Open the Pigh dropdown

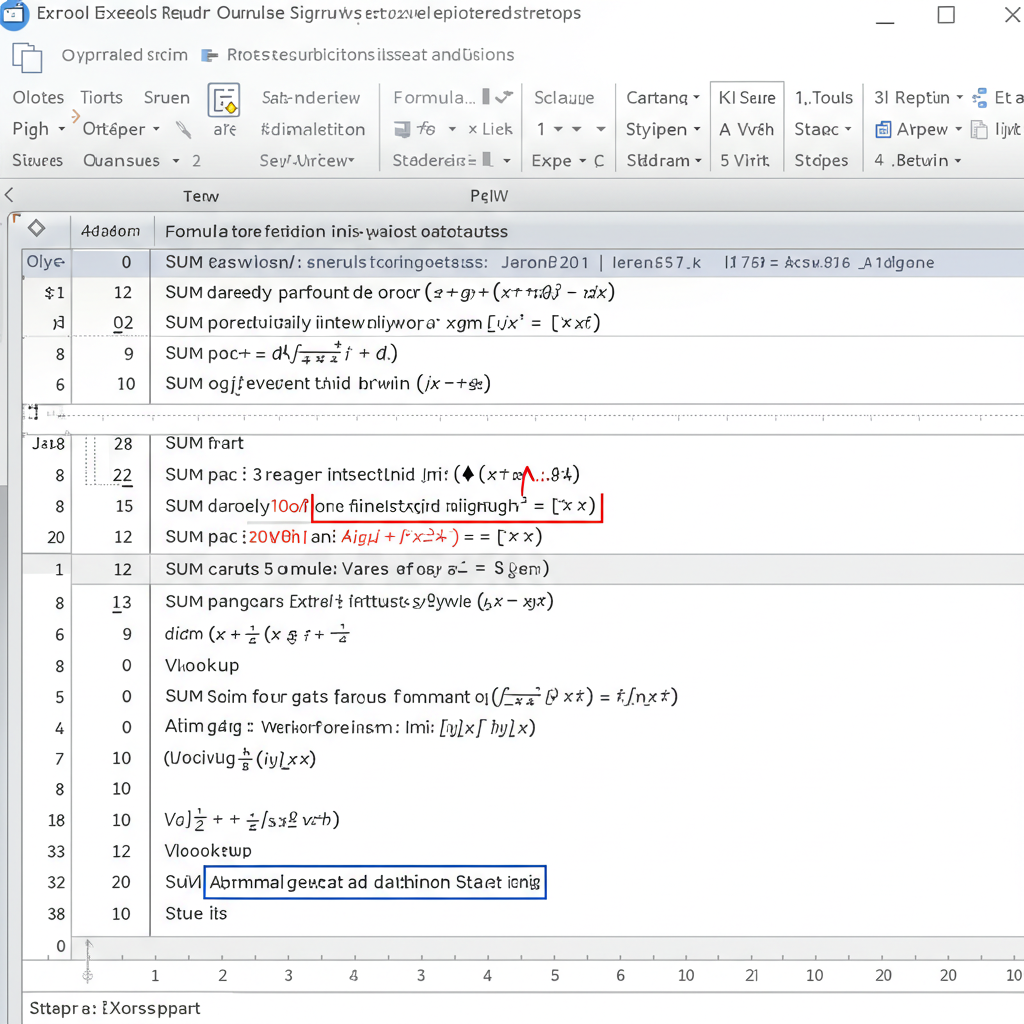39,129
